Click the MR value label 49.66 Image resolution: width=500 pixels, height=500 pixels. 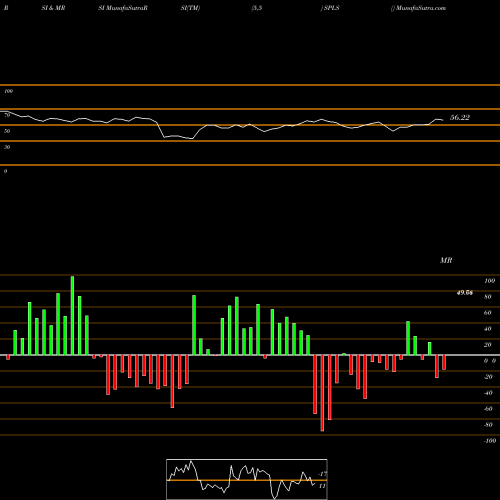pyautogui.click(x=465, y=293)
